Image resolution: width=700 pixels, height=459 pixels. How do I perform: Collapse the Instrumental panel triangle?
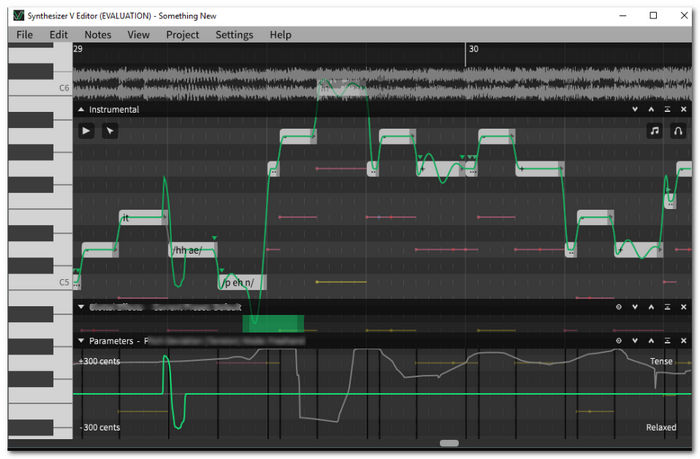tap(81, 109)
